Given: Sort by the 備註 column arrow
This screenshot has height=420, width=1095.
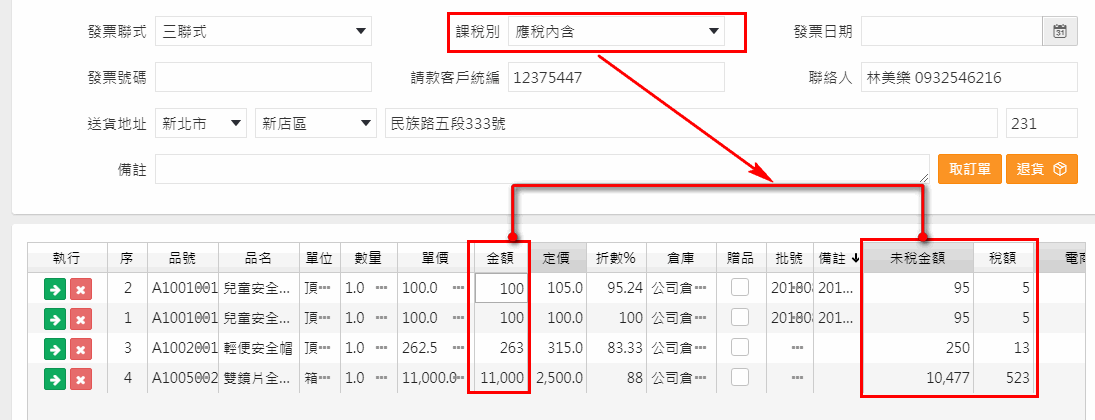Looking at the screenshot, I should (x=854, y=259).
